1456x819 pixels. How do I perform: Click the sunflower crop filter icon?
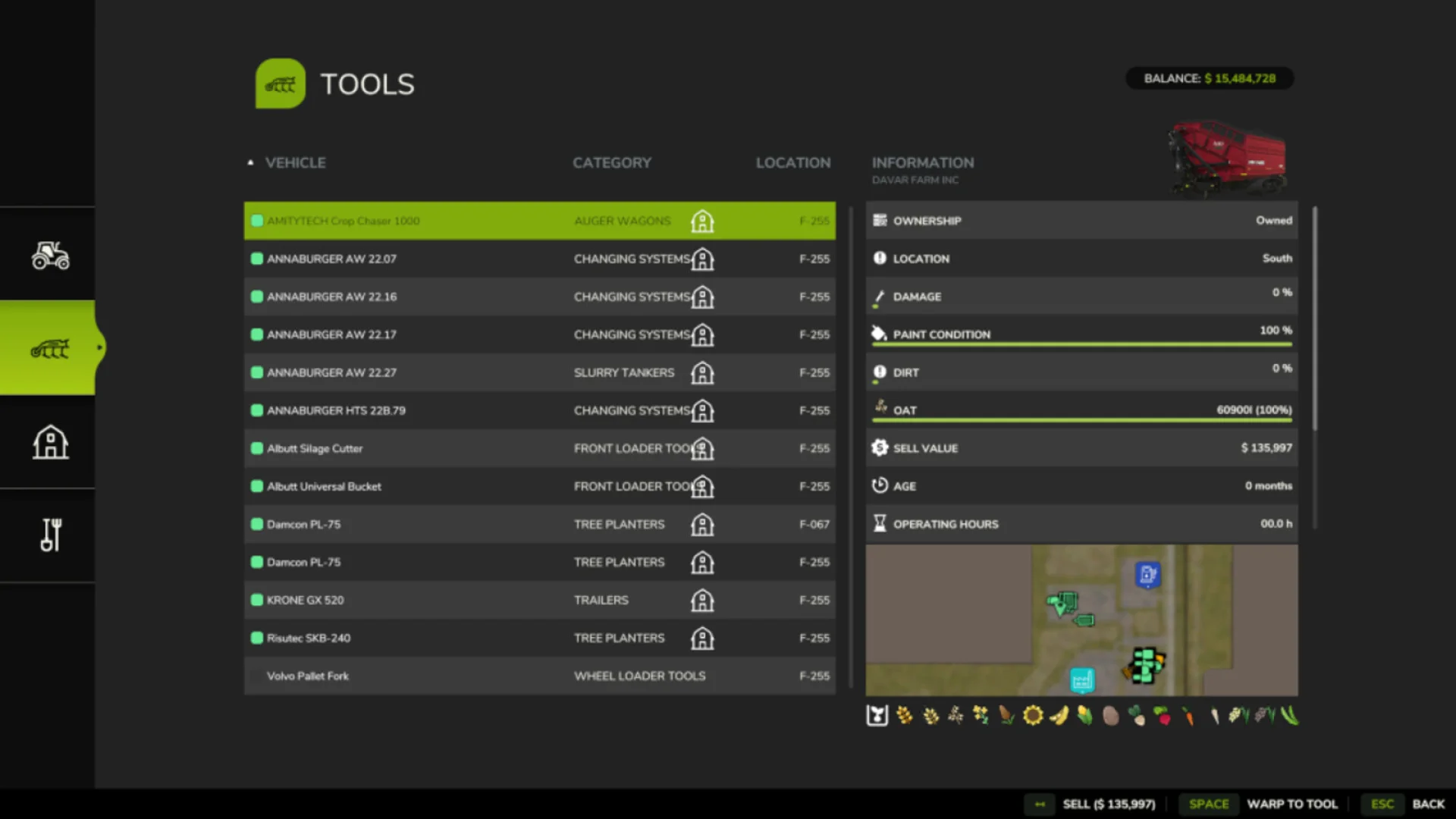point(1033,715)
